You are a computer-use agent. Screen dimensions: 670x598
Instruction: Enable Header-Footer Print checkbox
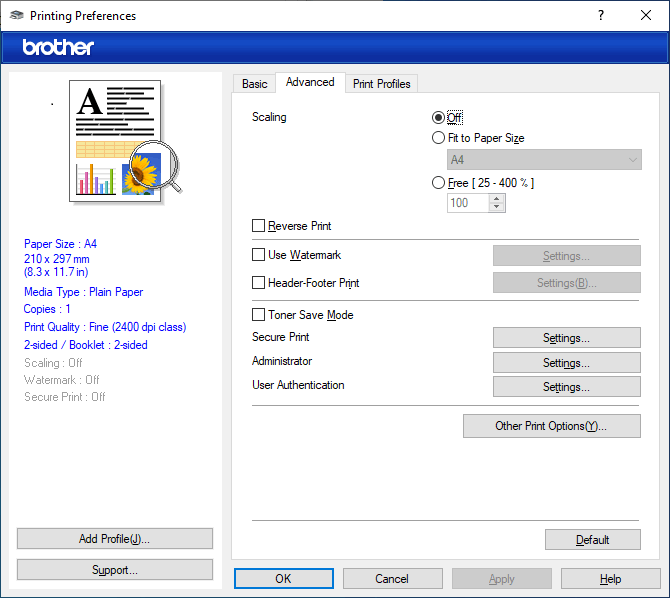coord(259,283)
